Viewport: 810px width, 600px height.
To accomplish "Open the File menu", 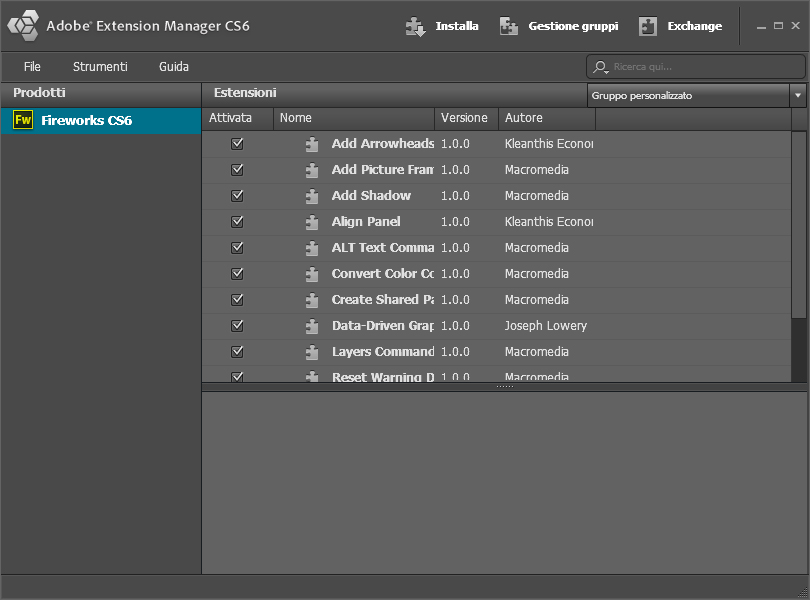I will (x=32, y=67).
